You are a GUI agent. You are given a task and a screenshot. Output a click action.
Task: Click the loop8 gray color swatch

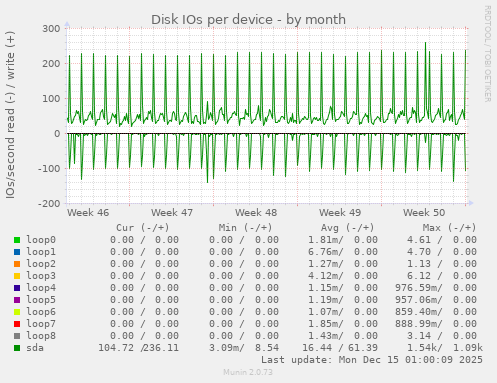click(17, 336)
